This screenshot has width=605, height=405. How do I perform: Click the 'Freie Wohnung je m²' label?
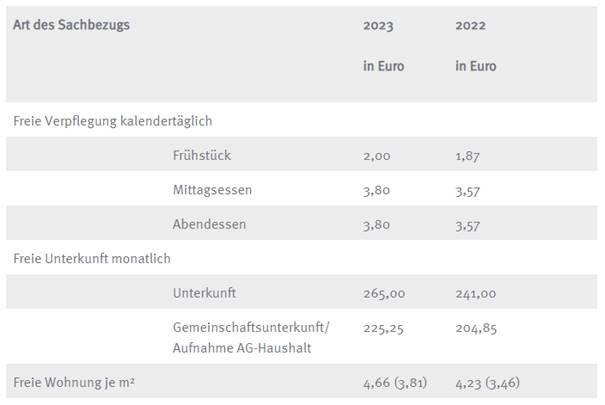pos(74,383)
